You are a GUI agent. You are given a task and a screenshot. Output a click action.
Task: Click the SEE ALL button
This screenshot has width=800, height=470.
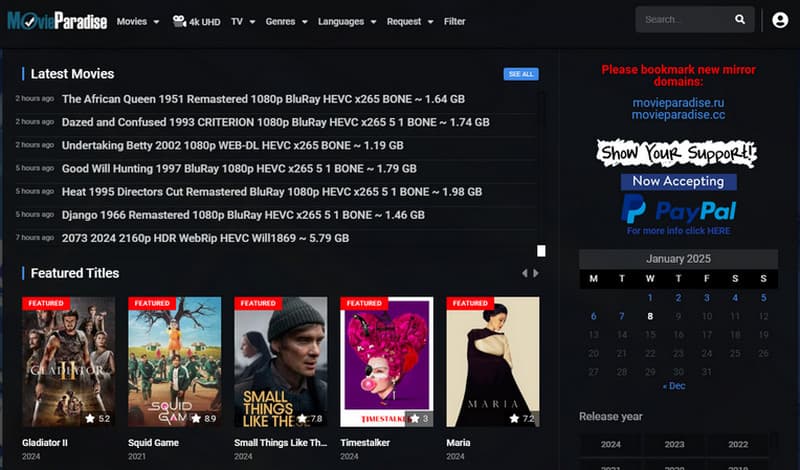(x=521, y=74)
